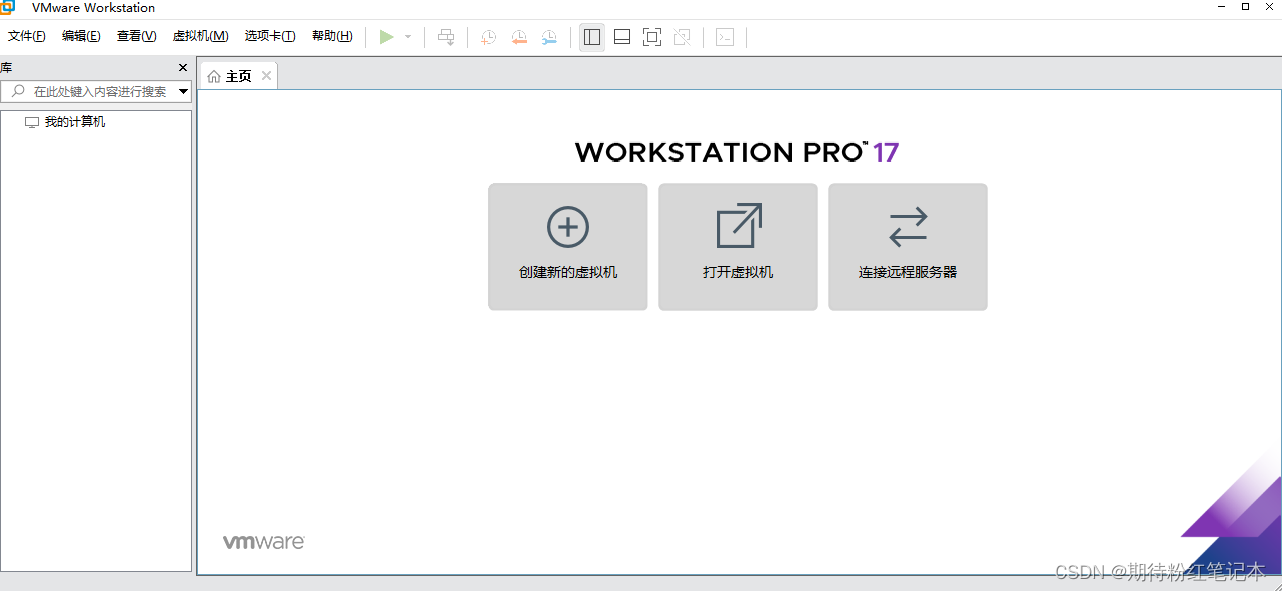
Task: Click the library search input field
Action: 96,91
